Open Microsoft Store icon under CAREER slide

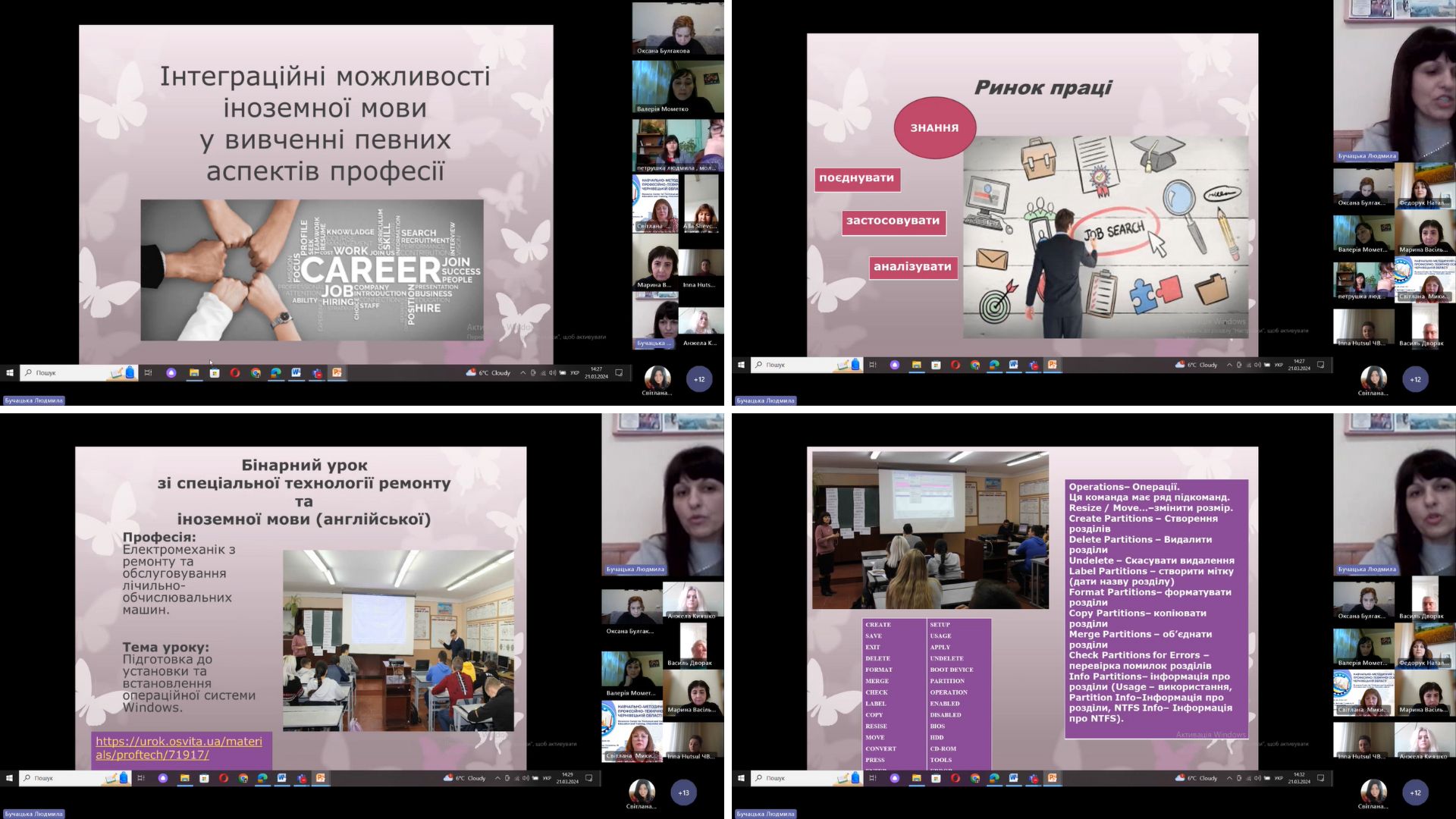click(215, 372)
